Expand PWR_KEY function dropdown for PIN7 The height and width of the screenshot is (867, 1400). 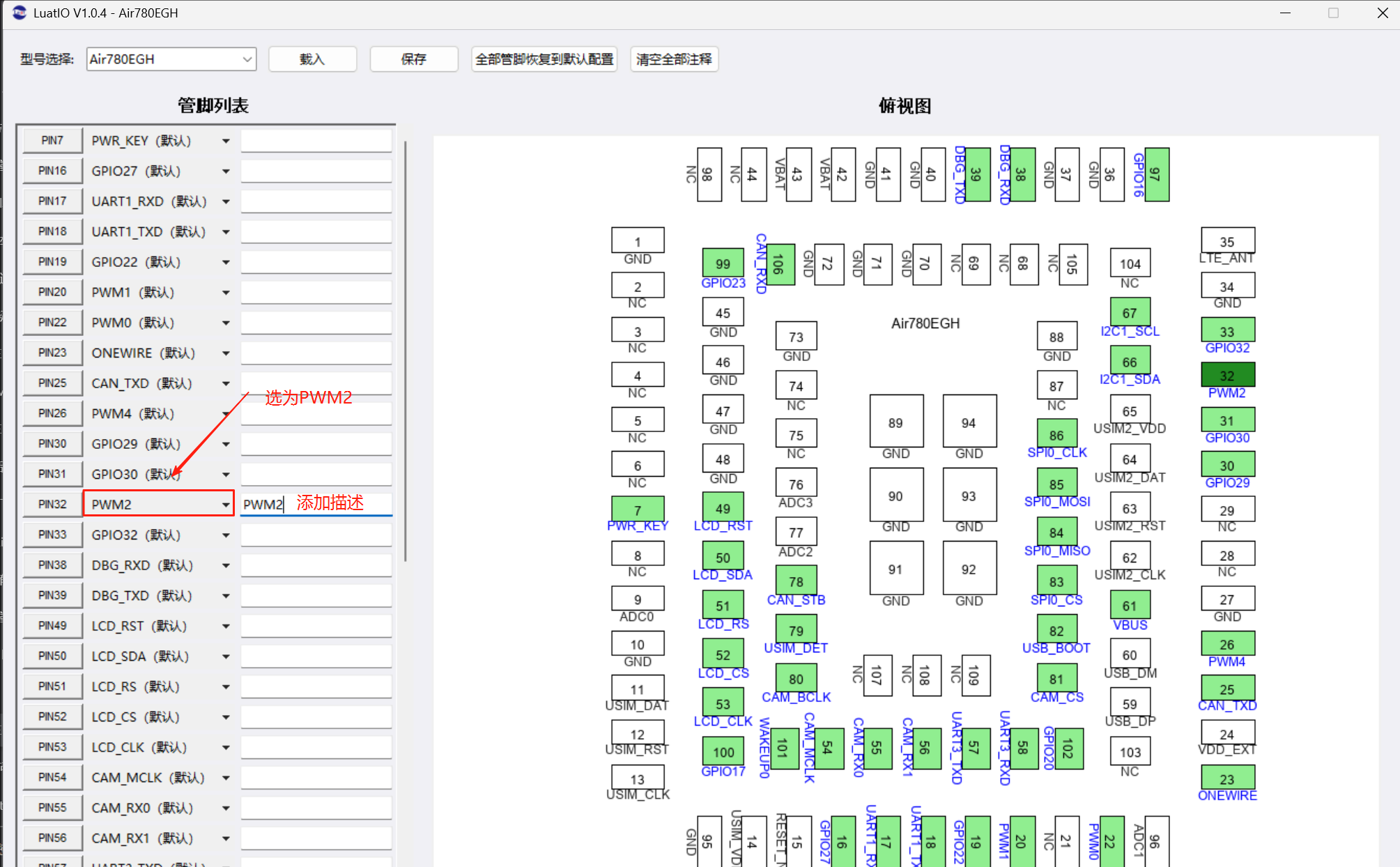pyautogui.click(x=226, y=141)
